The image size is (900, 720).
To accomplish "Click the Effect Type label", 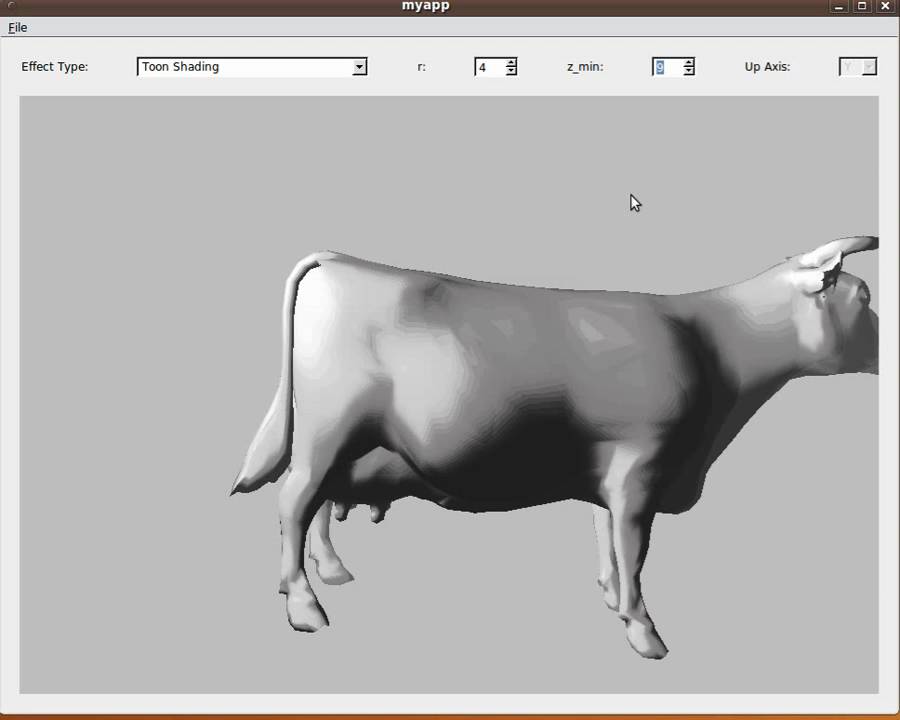I will tap(55, 67).
